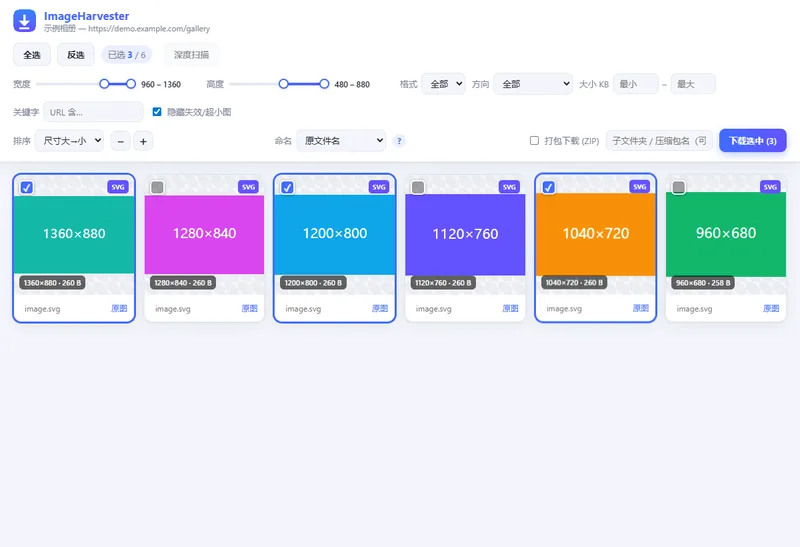Click width slider left handle
This screenshot has height=547, width=800.
tap(104, 84)
